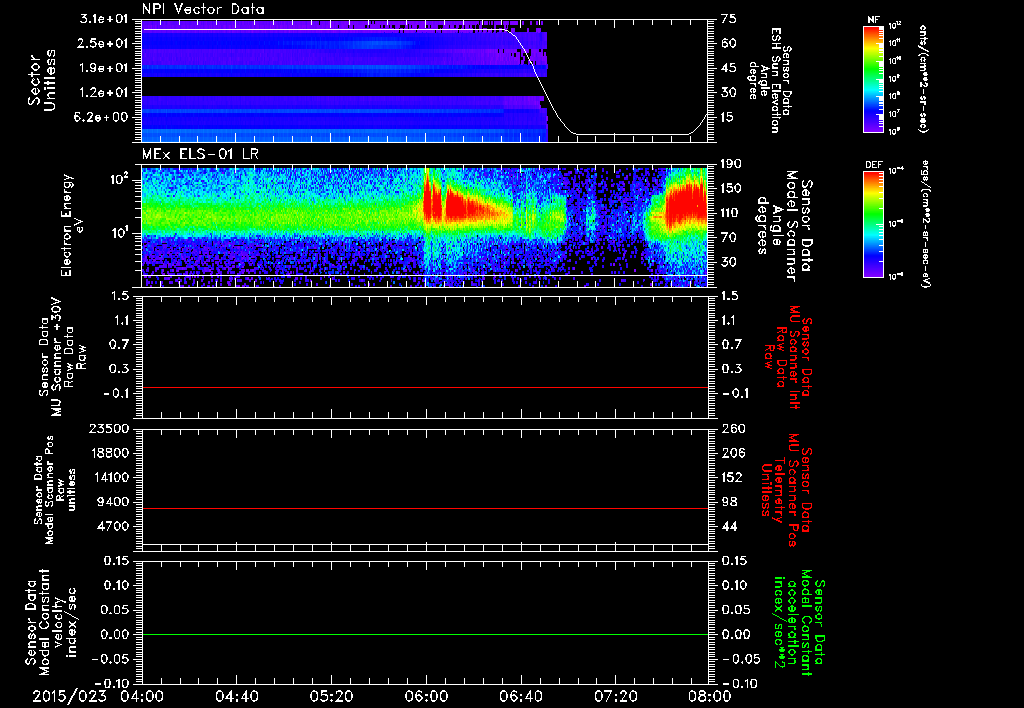The image size is (1024, 708).
Task: Click the red 'MU Scanner Init Raw Data' label
Action: point(788,357)
